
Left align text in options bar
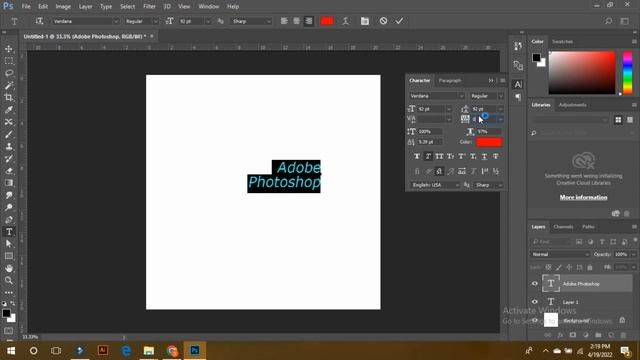point(284,21)
